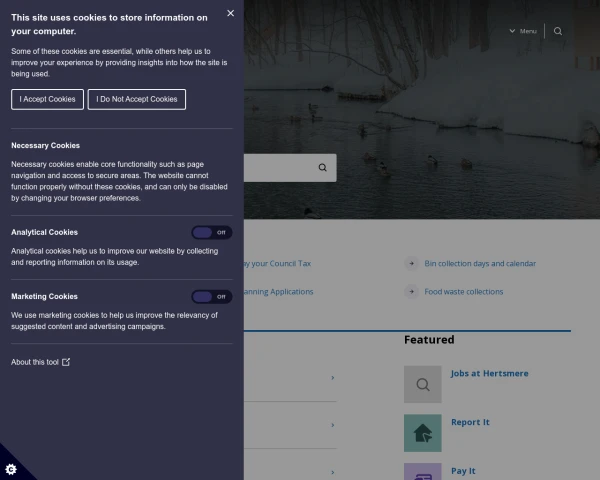600x480 pixels.
Task: Click the header search magnifier icon
Action: point(558,31)
